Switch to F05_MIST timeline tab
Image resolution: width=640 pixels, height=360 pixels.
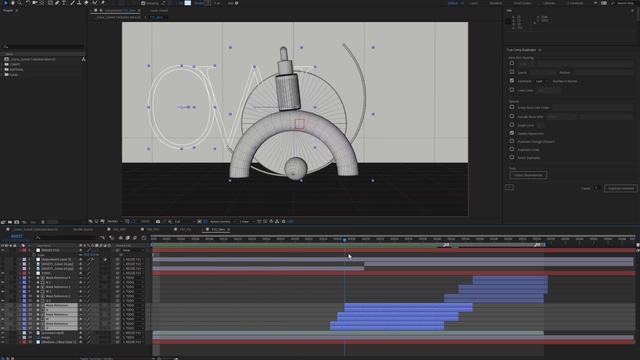click(x=119, y=229)
